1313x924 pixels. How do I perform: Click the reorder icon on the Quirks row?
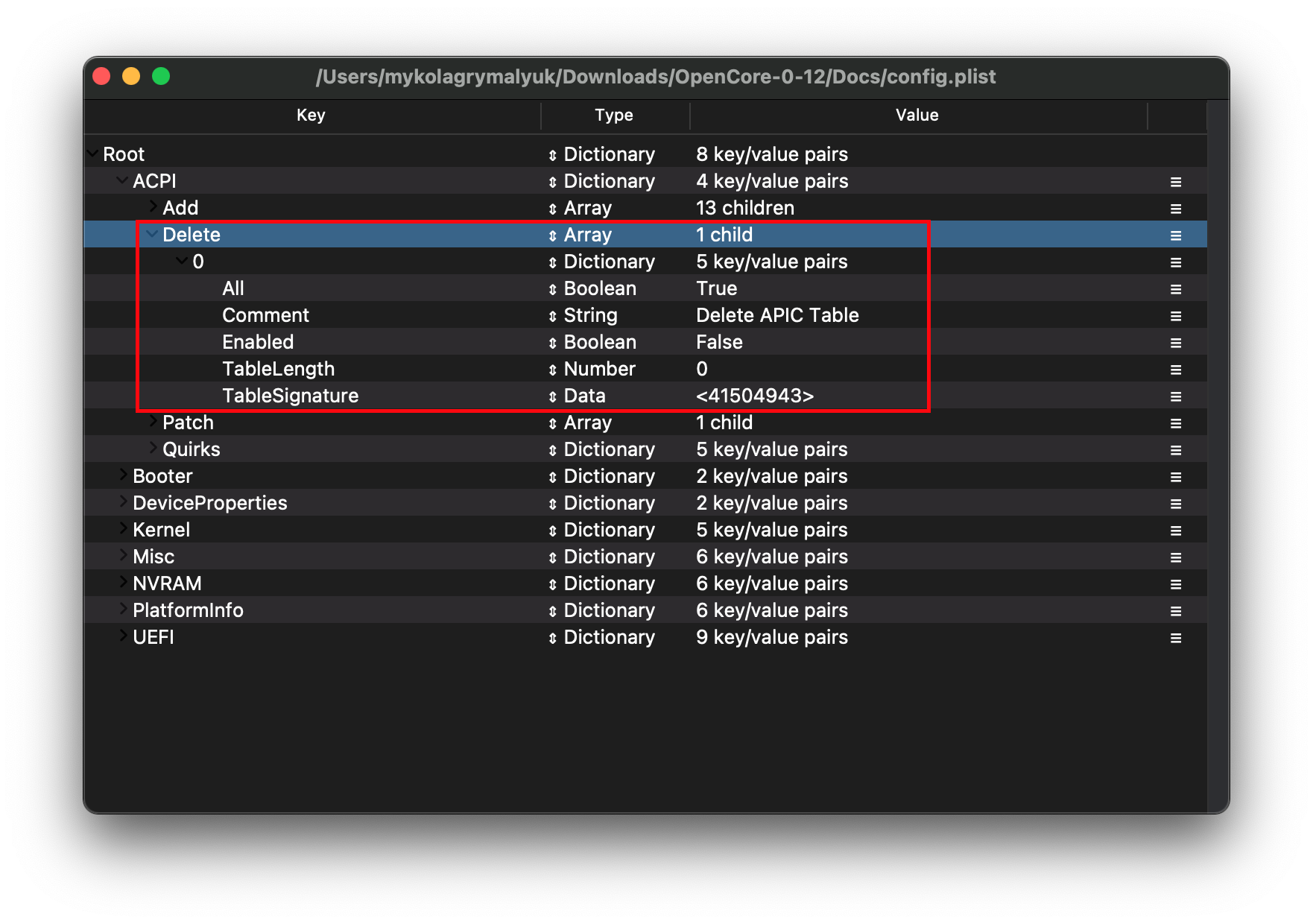(x=1175, y=450)
